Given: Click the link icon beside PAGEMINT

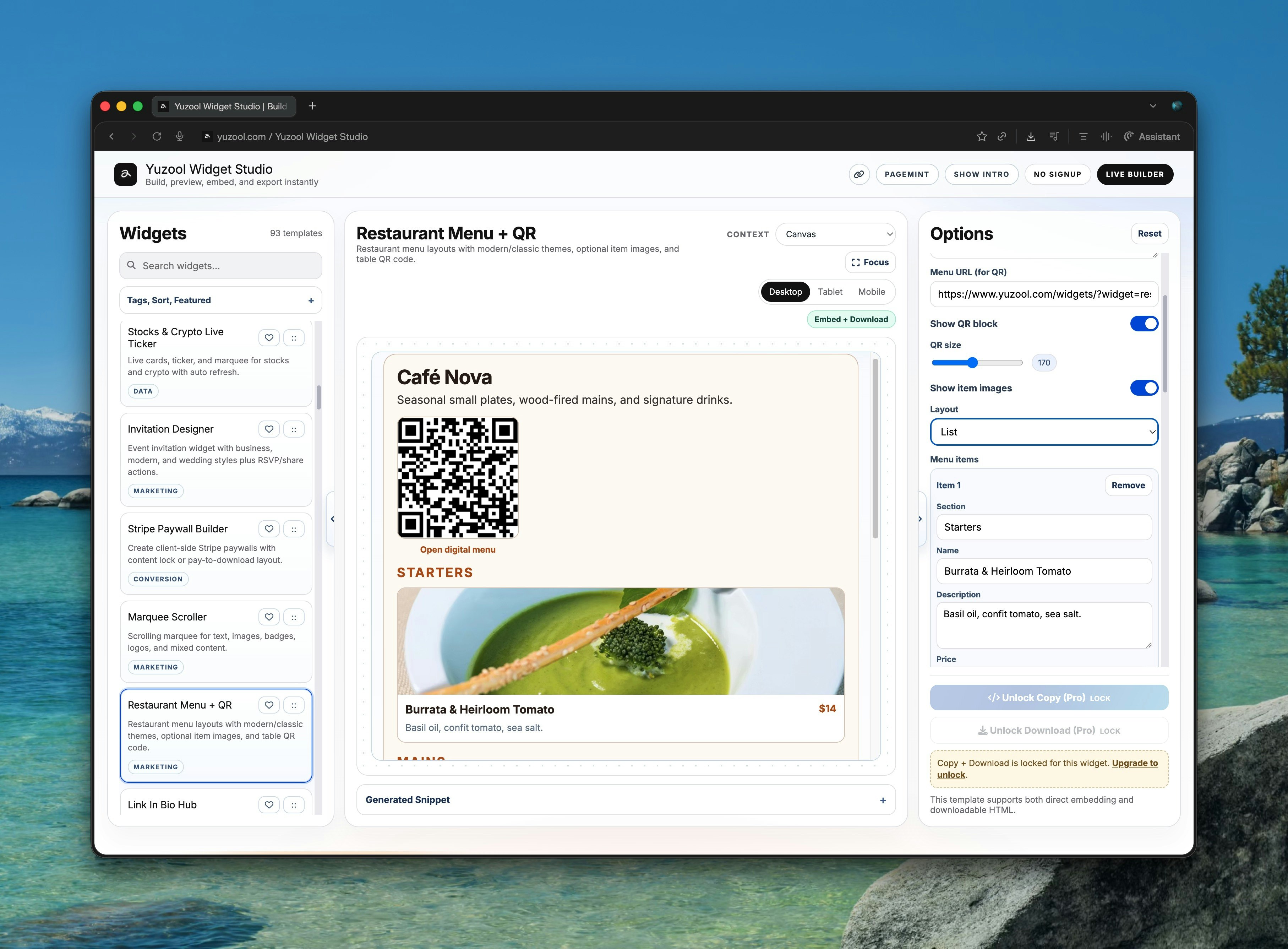Looking at the screenshot, I should click(x=858, y=174).
